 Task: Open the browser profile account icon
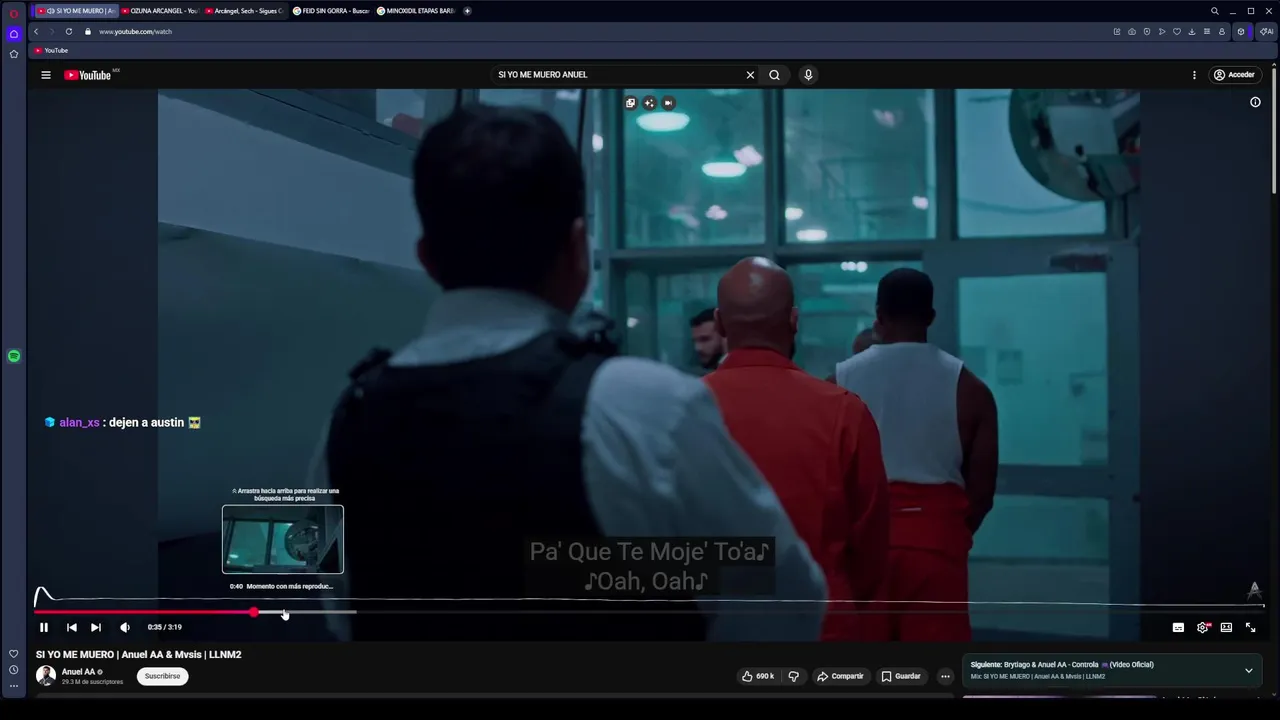(x=1221, y=32)
